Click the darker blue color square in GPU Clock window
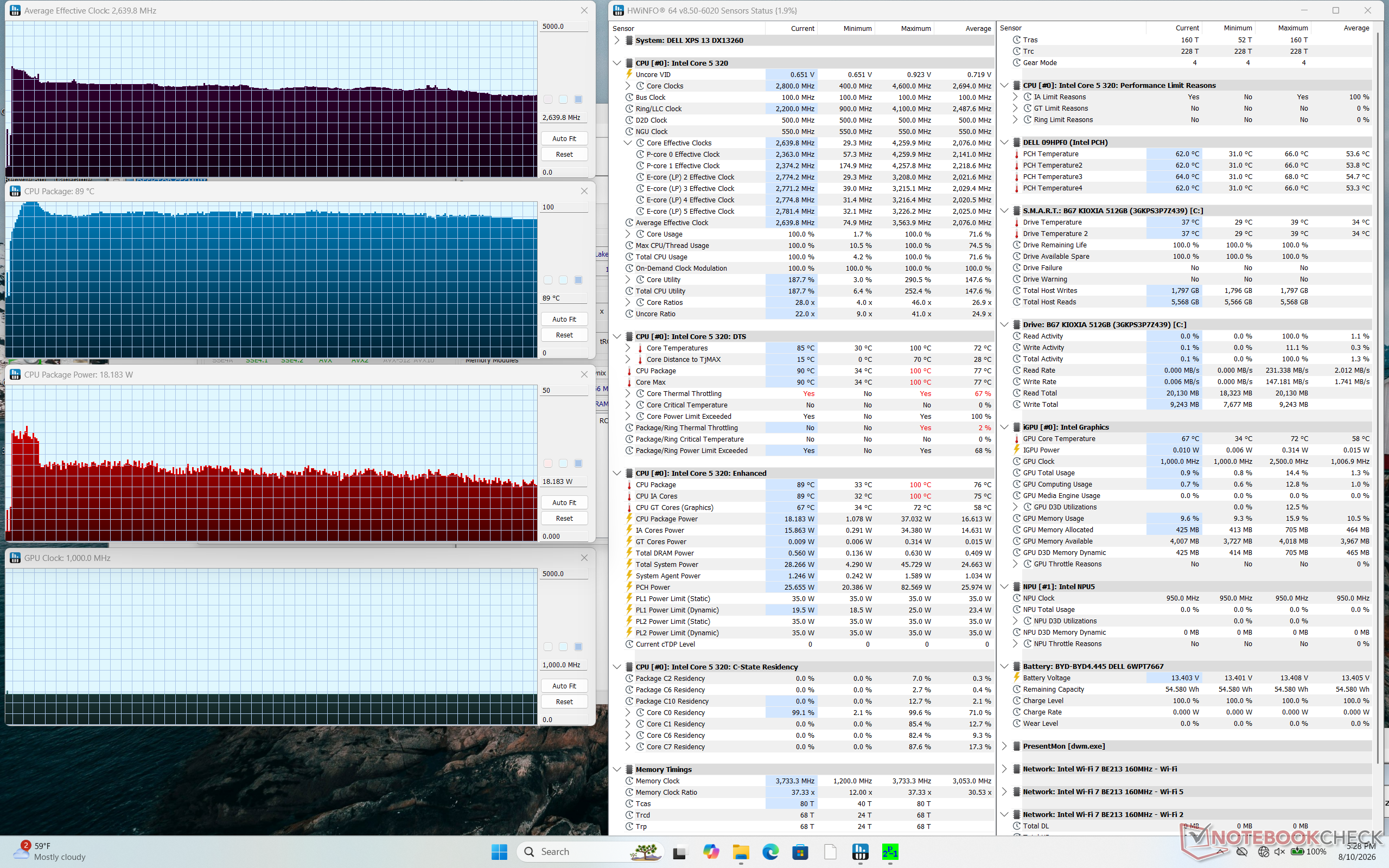The image size is (1389, 868). click(578, 647)
